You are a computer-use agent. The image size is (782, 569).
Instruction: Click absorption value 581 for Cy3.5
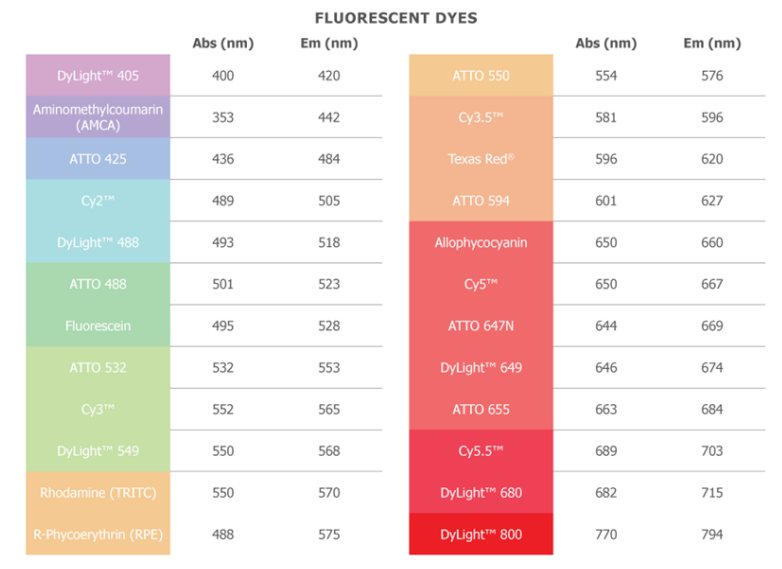click(606, 117)
